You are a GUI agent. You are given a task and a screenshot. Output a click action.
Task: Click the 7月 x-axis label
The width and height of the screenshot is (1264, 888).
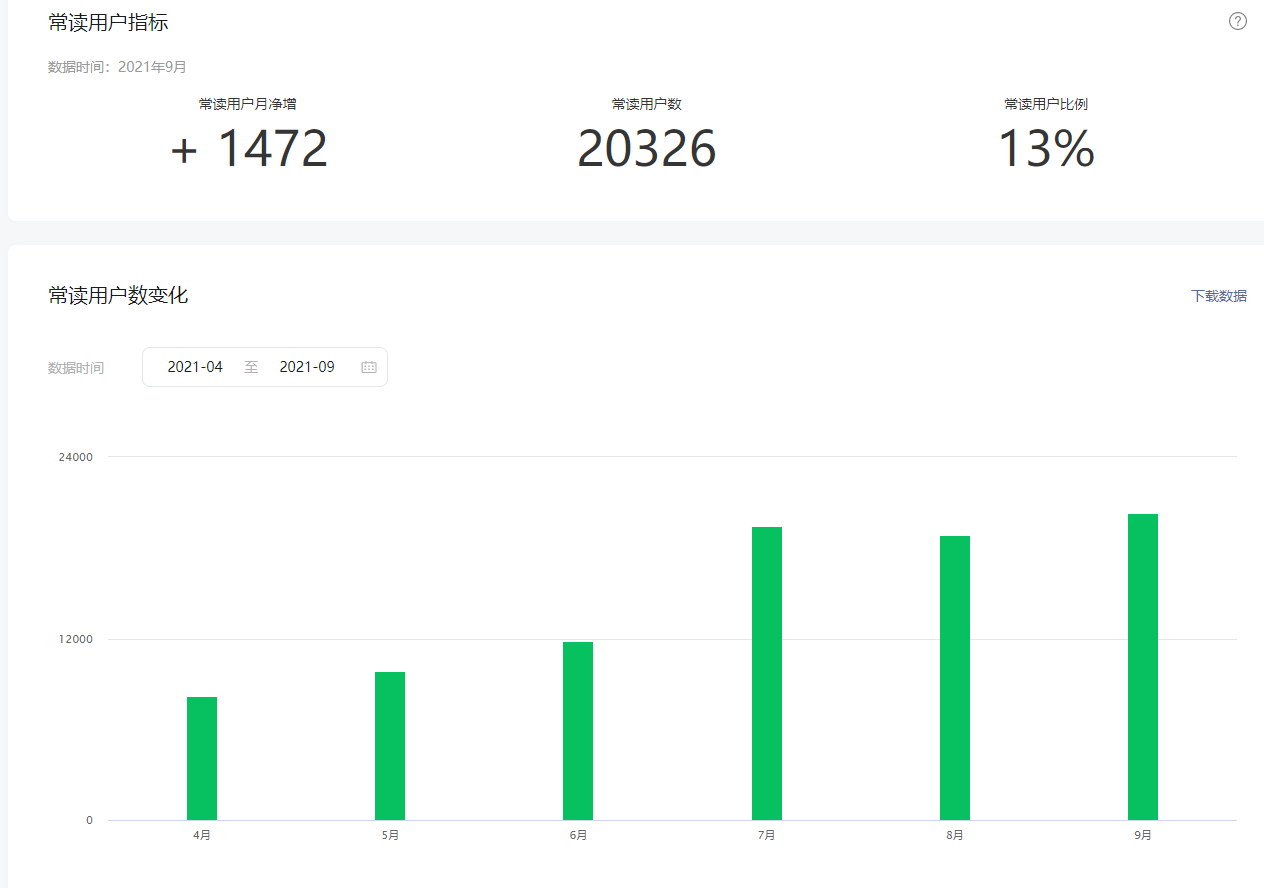[x=767, y=835]
